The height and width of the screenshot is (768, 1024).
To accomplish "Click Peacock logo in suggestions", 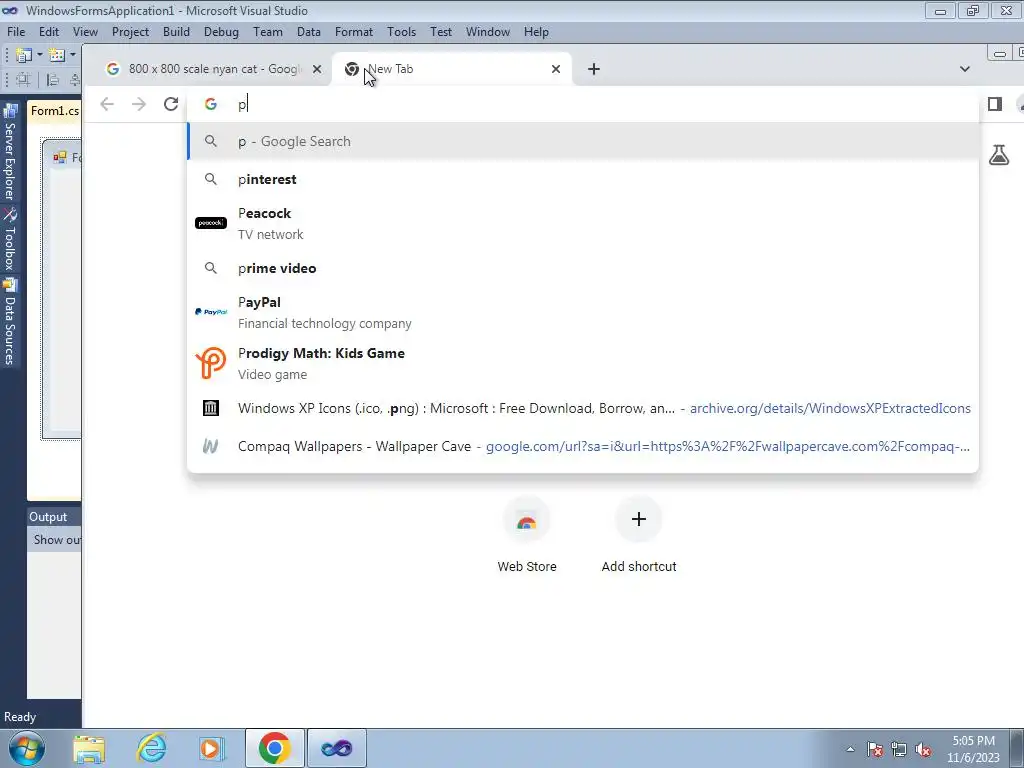I will coord(211,223).
